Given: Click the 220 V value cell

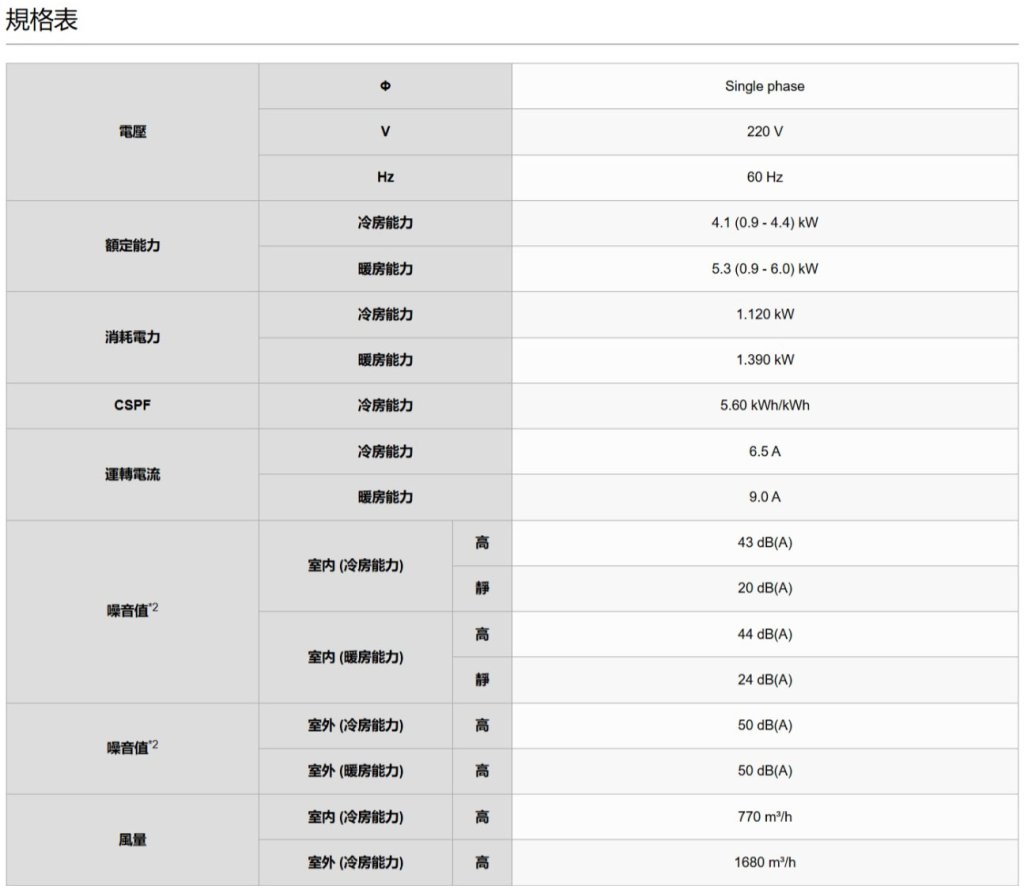Looking at the screenshot, I should pos(764,132).
